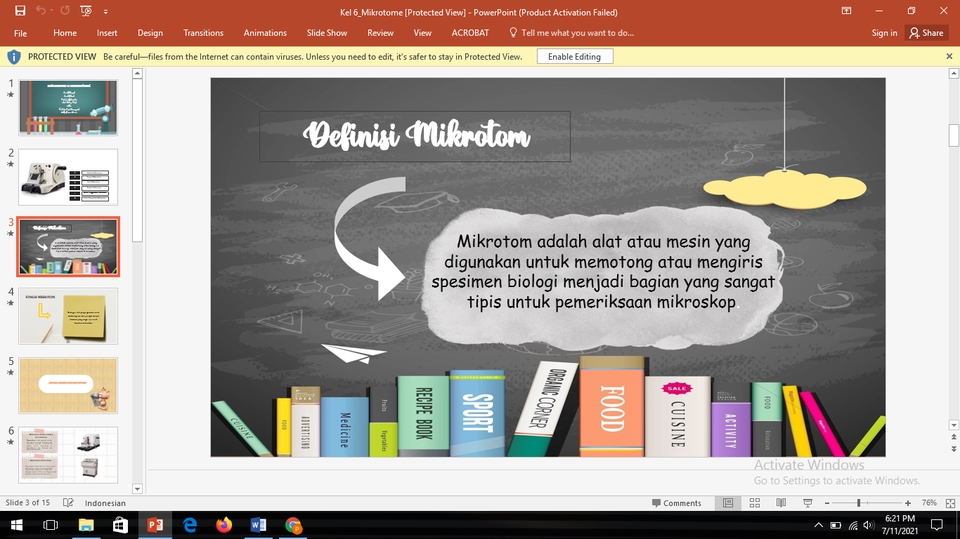Click the slide editor scroll-up arrow

pos(953,74)
